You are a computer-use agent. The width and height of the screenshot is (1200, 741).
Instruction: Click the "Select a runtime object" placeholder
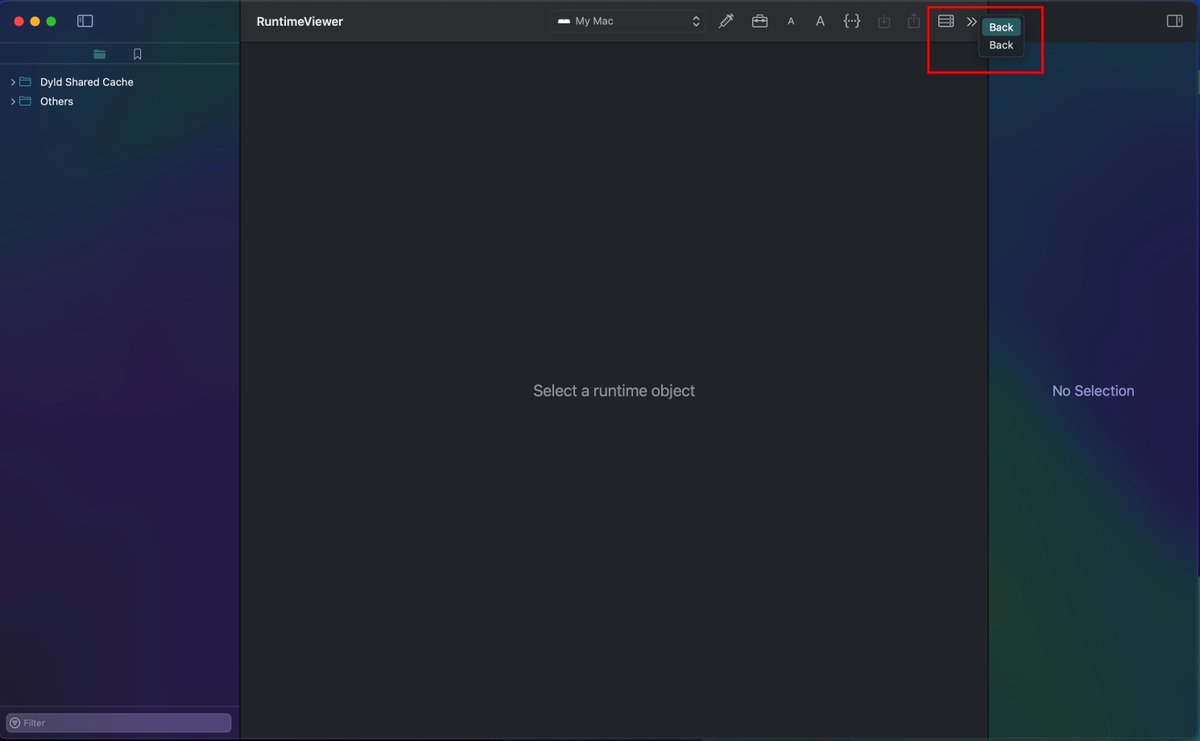[614, 391]
